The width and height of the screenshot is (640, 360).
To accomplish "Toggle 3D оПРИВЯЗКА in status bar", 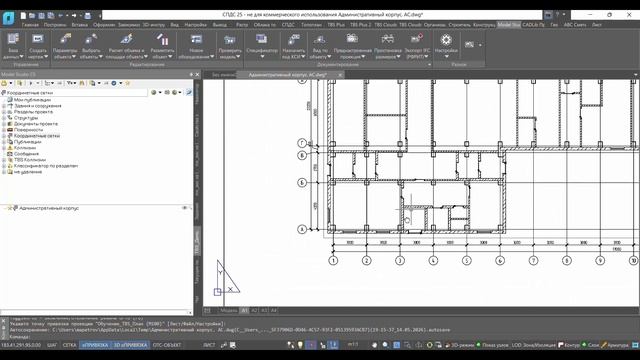I will [x=130, y=345].
